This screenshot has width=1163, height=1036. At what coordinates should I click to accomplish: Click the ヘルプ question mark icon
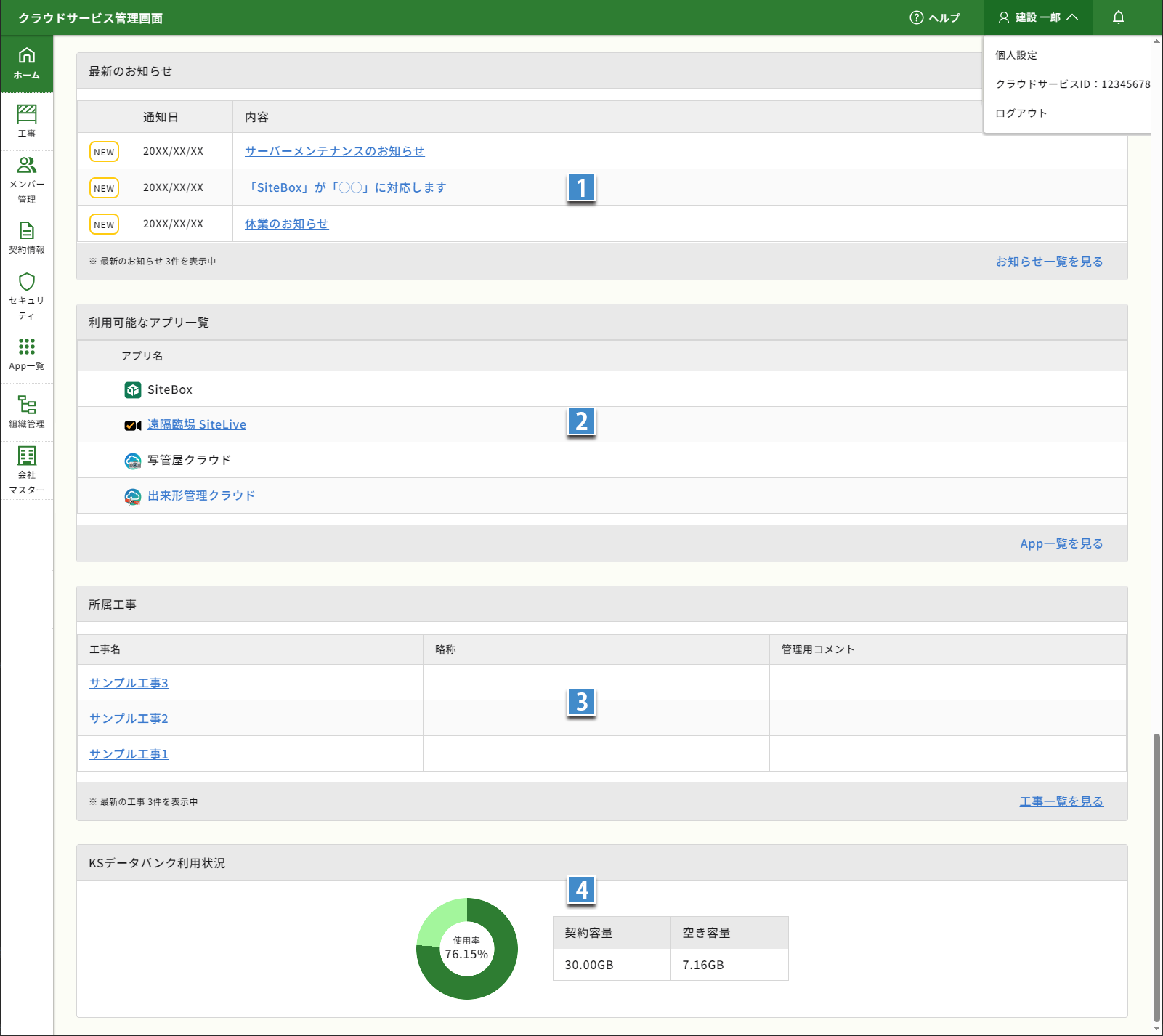pyautogui.click(x=917, y=17)
